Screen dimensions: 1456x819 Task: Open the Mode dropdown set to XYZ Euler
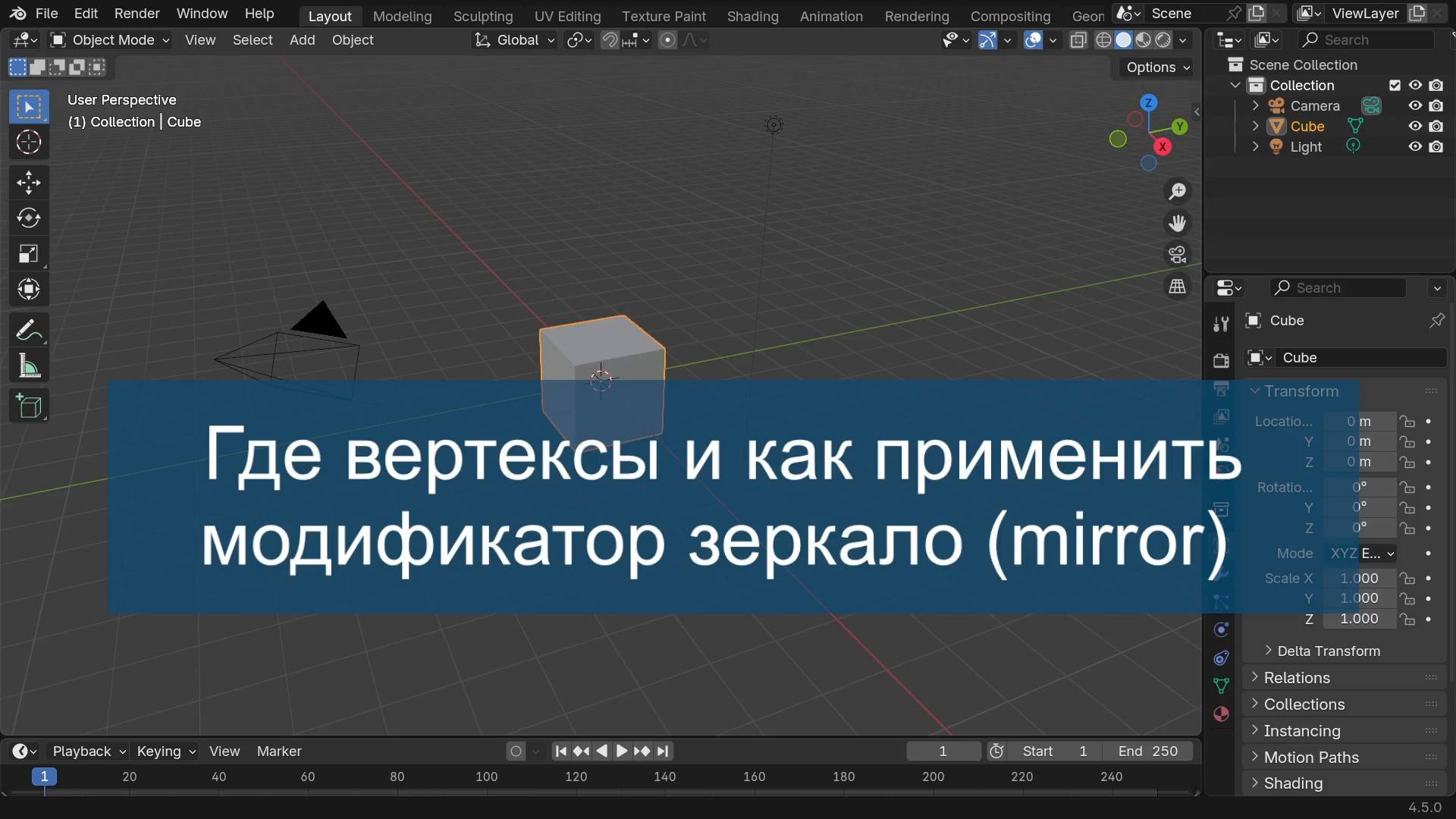tap(1361, 554)
